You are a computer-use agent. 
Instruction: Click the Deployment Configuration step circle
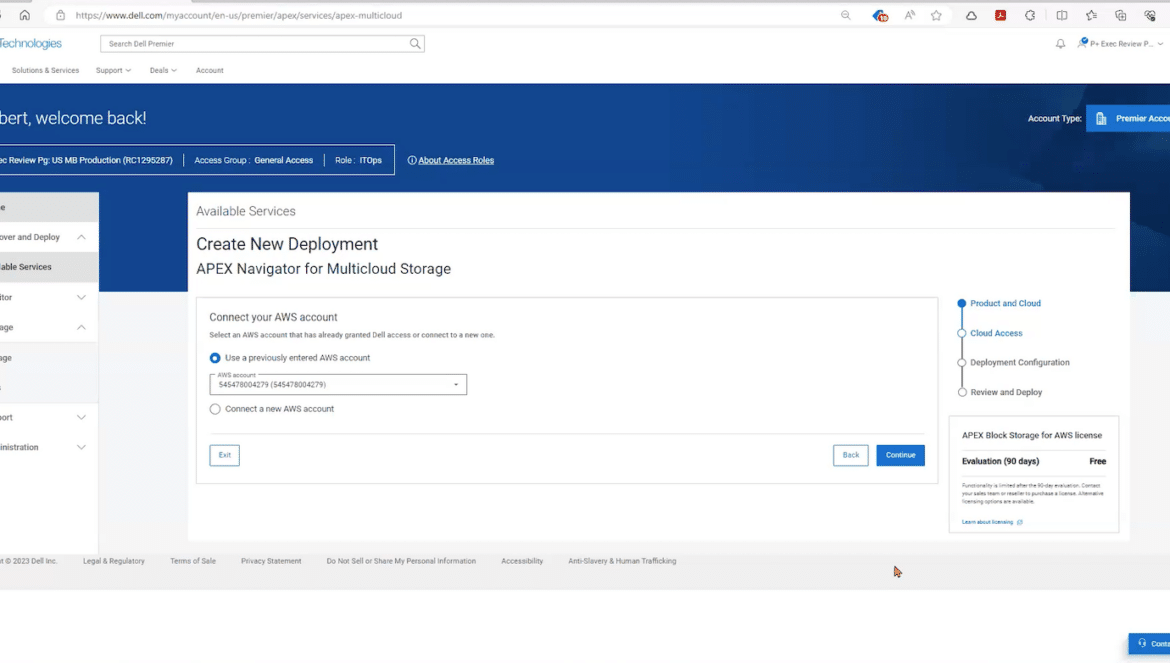962,362
